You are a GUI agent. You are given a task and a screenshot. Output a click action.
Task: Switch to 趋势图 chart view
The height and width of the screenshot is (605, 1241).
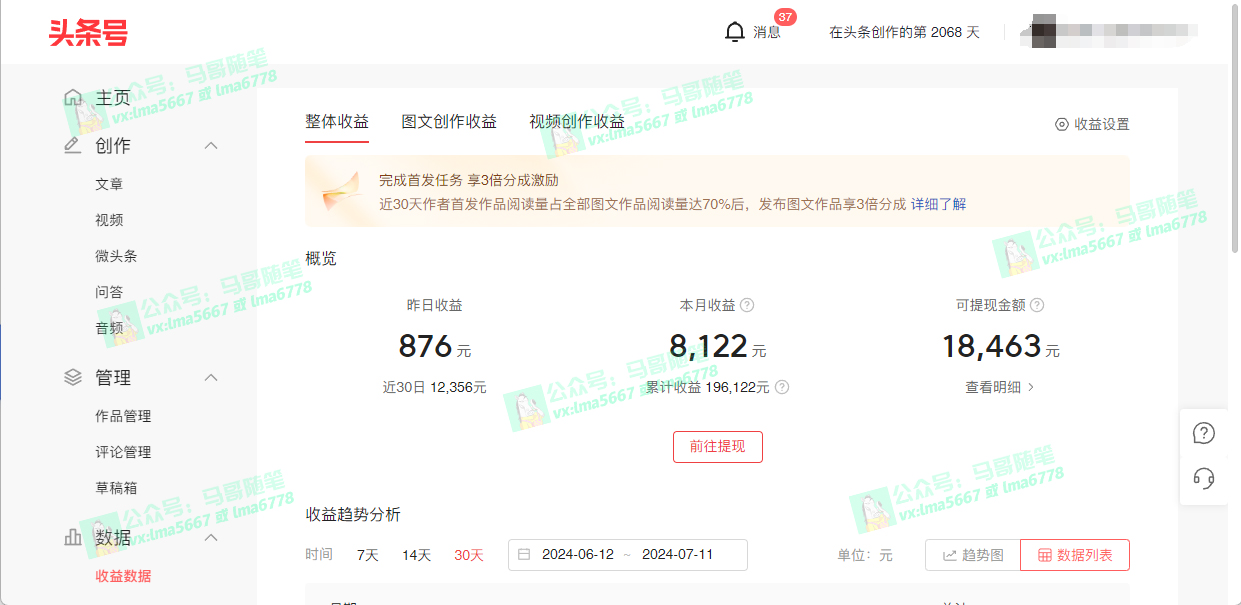click(x=971, y=554)
